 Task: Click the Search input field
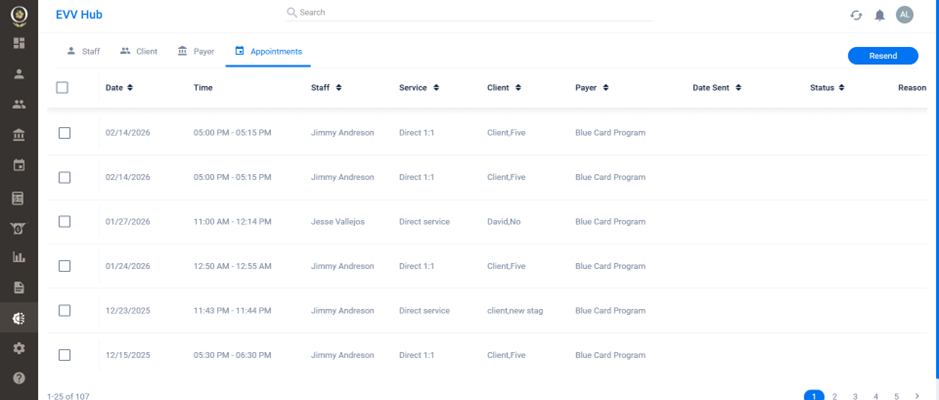pos(470,13)
